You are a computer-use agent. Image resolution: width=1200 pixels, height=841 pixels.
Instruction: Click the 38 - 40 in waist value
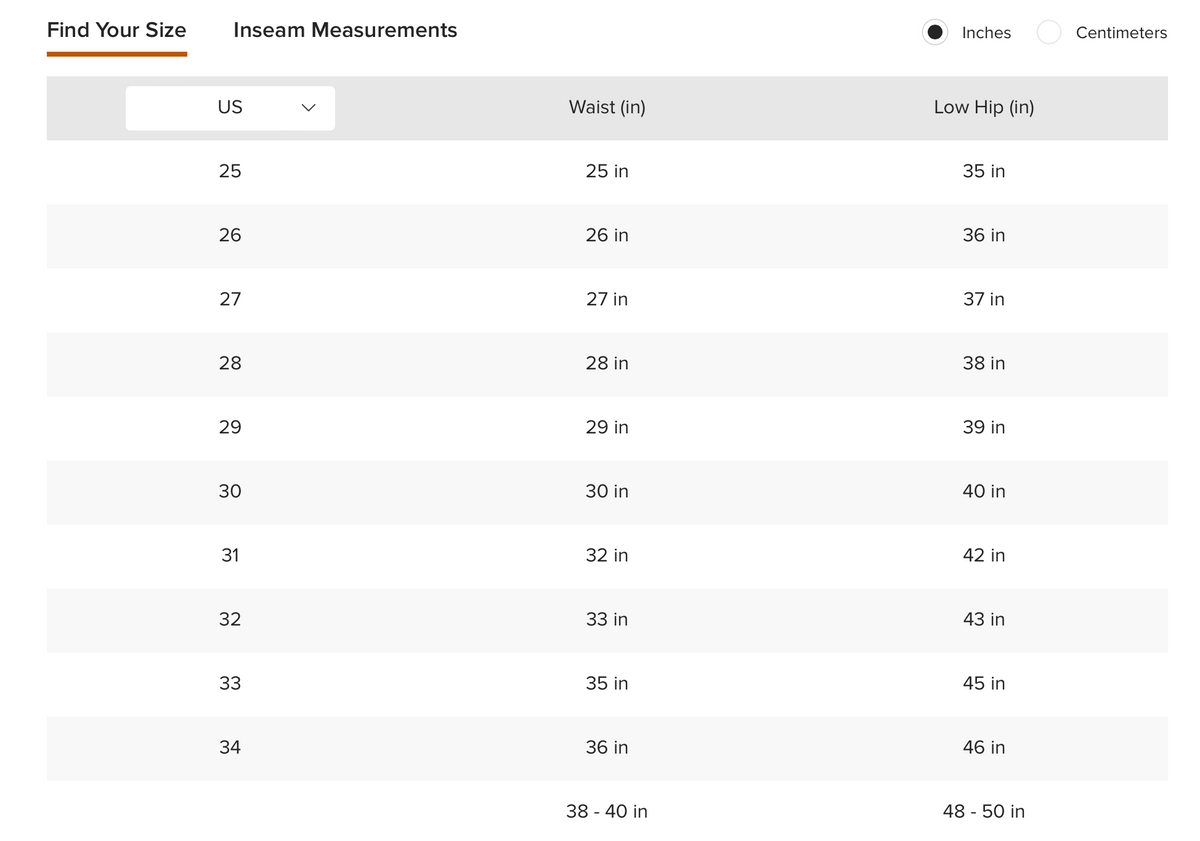(x=607, y=811)
